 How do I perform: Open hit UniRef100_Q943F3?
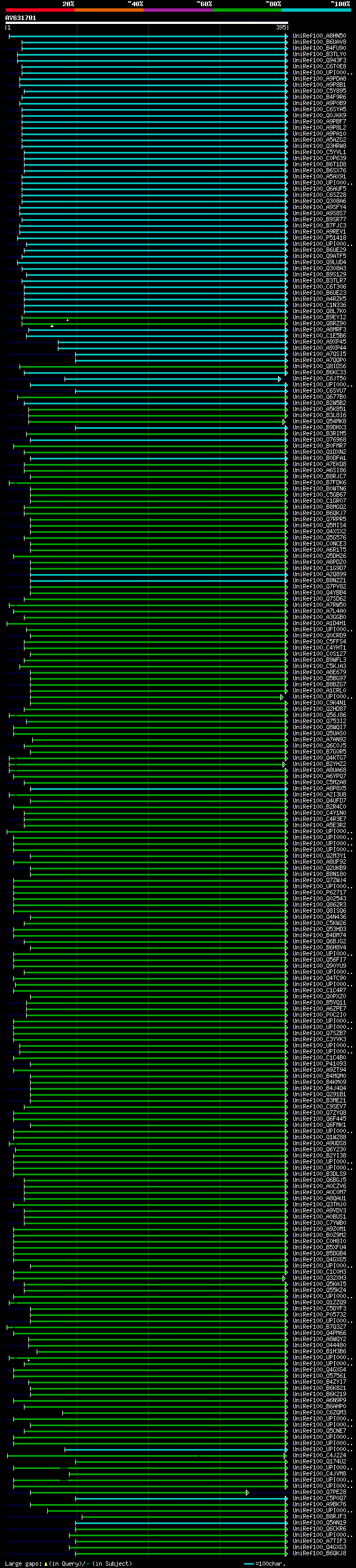319,60
